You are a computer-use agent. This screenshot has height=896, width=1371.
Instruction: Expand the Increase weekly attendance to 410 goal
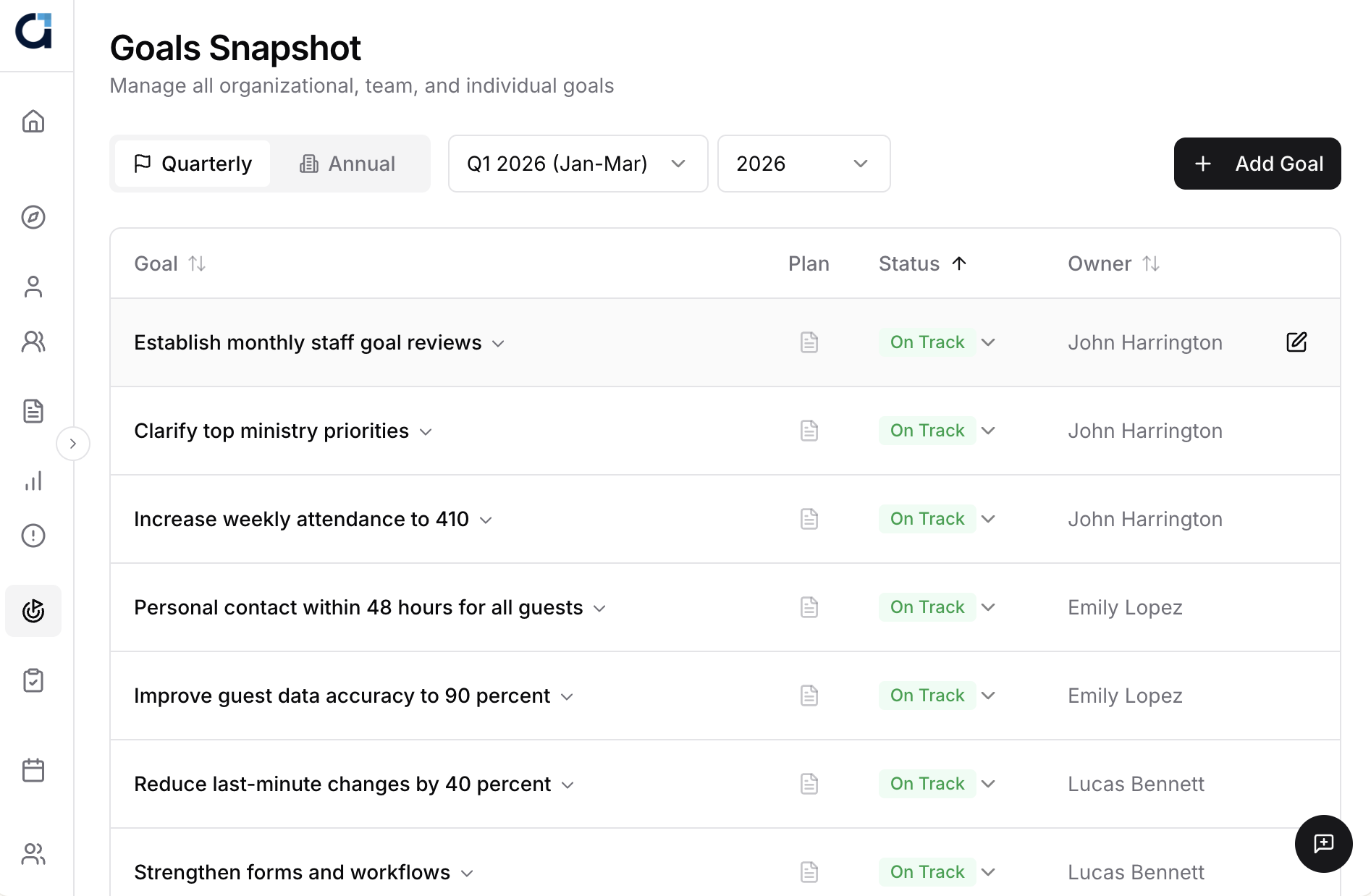point(486,520)
